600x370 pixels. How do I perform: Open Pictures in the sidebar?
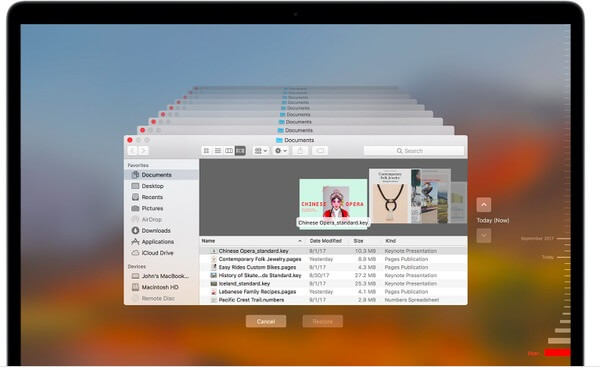tap(161, 208)
